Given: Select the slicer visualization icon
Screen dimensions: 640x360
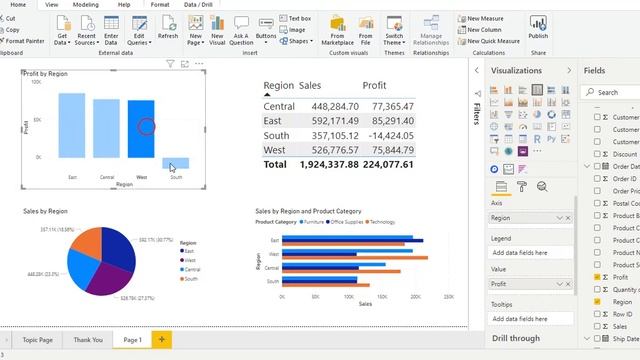Looking at the screenshot, I should [494, 139].
